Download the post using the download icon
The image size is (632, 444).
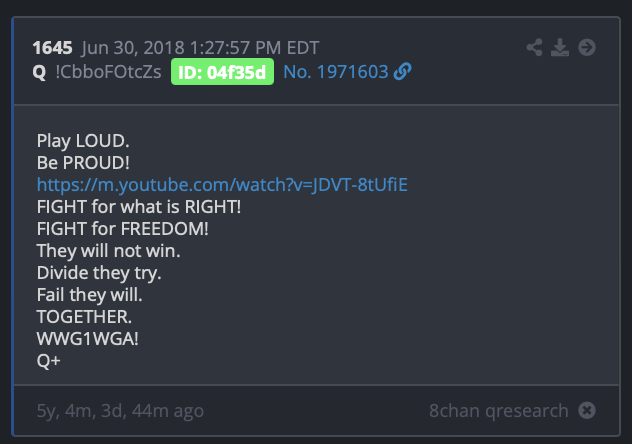click(560, 48)
